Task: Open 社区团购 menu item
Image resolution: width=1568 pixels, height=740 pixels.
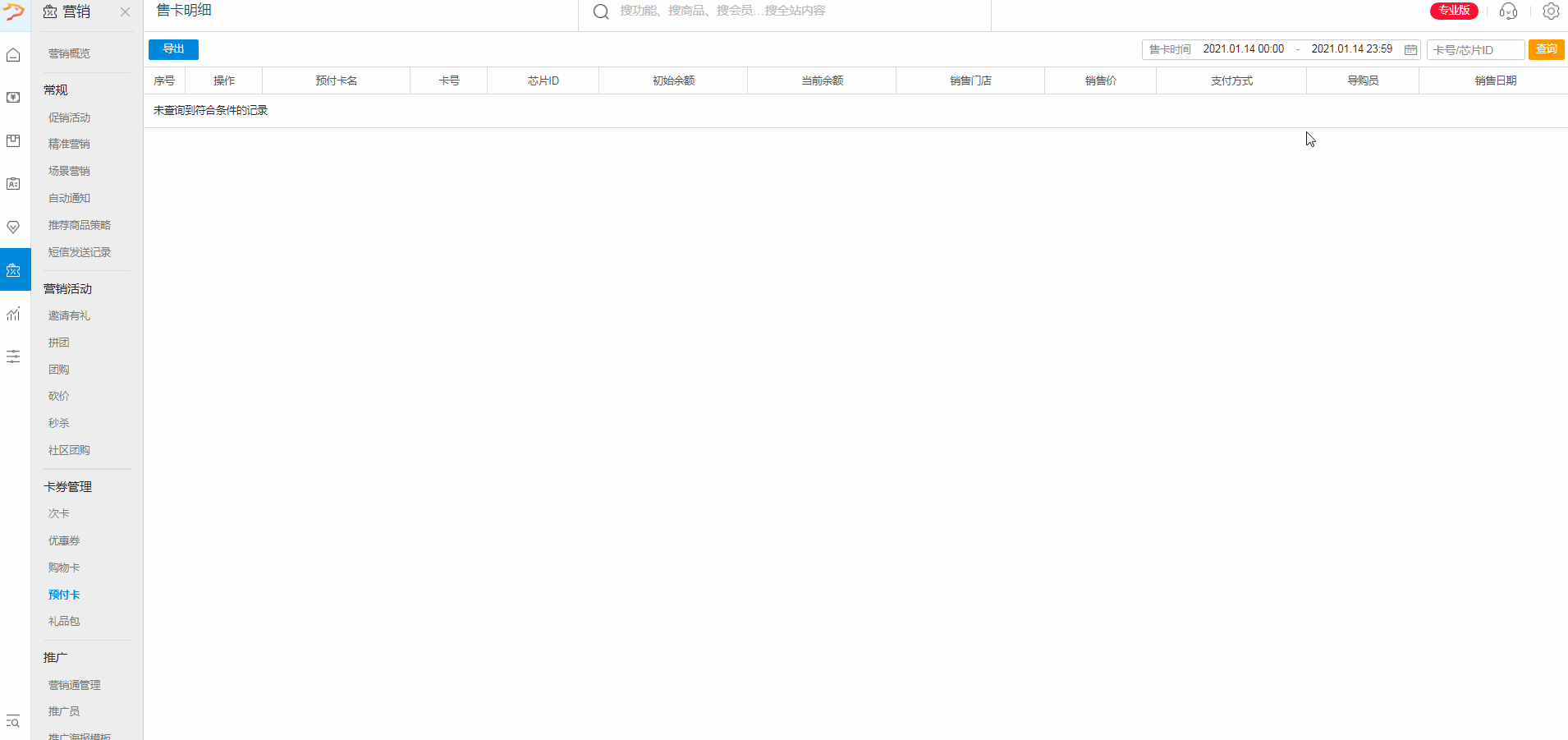Action: click(x=69, y=450)
